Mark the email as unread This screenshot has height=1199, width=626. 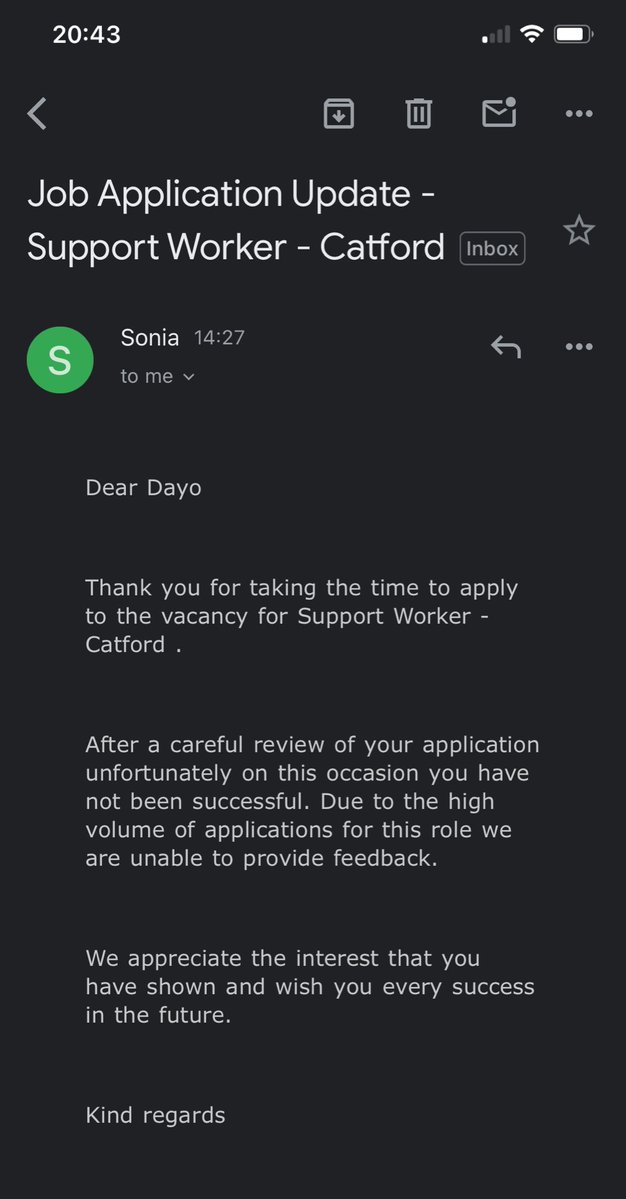click(x=499, y=112)
